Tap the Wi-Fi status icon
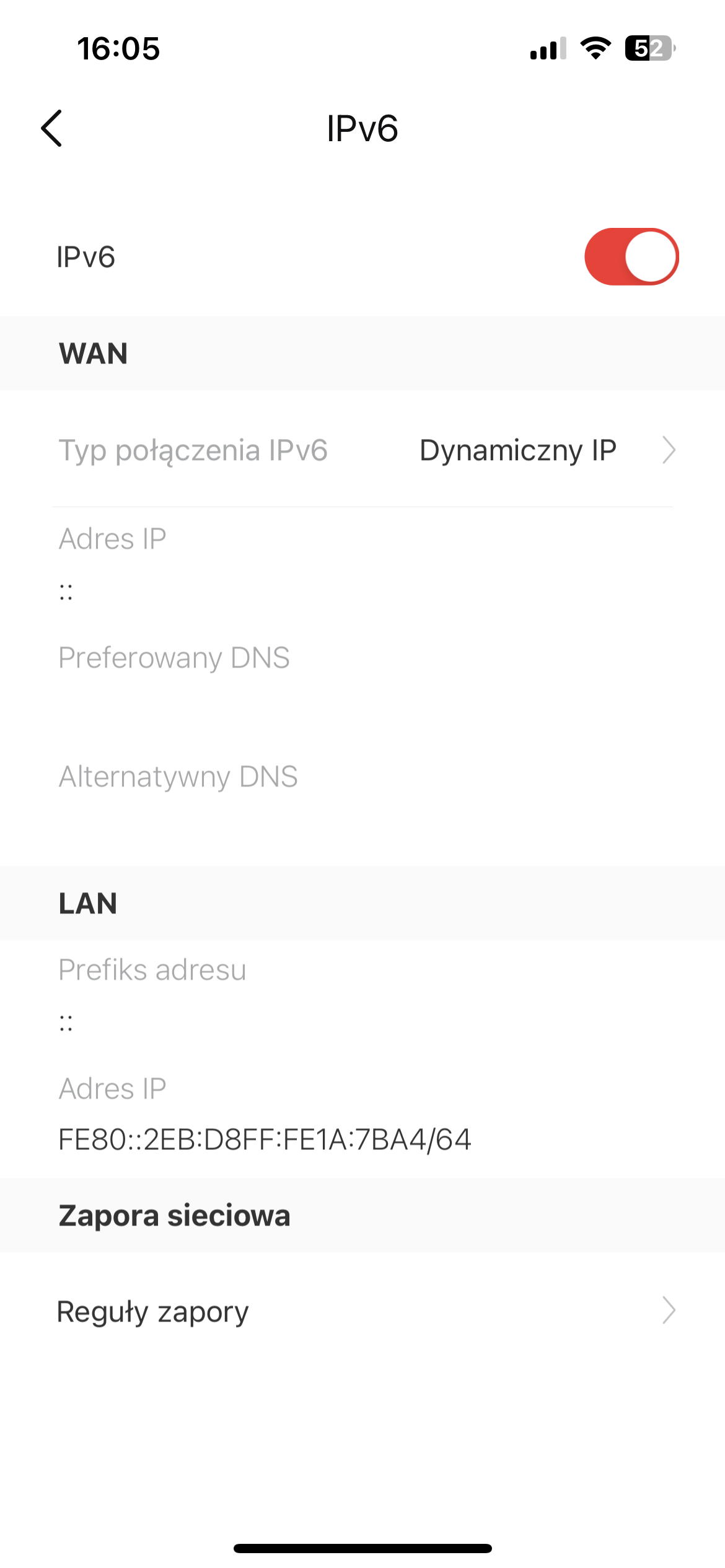 595,48
